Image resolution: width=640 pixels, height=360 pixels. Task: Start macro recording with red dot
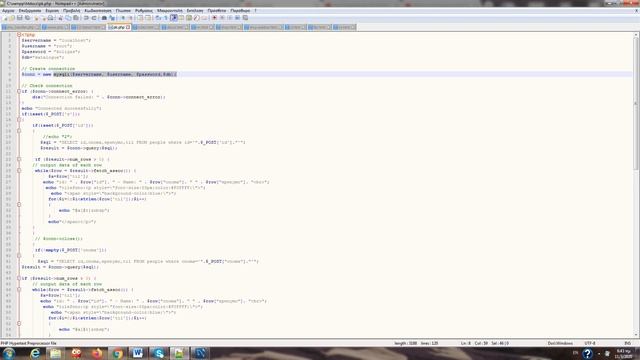214,18
